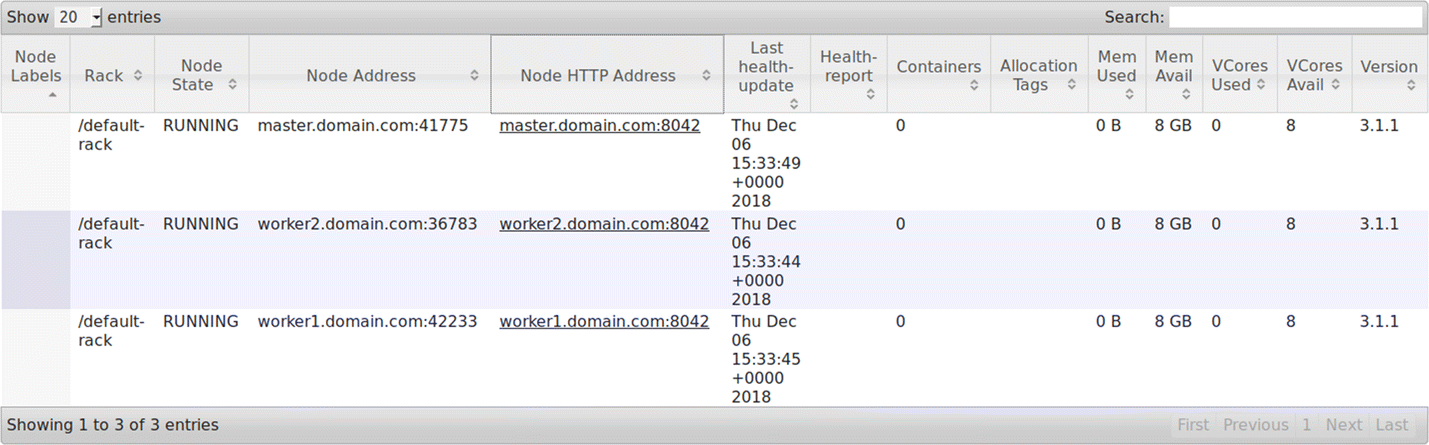The image size is (1429, 445).
Task: Go to the First page
Action: click(1192, 425)
